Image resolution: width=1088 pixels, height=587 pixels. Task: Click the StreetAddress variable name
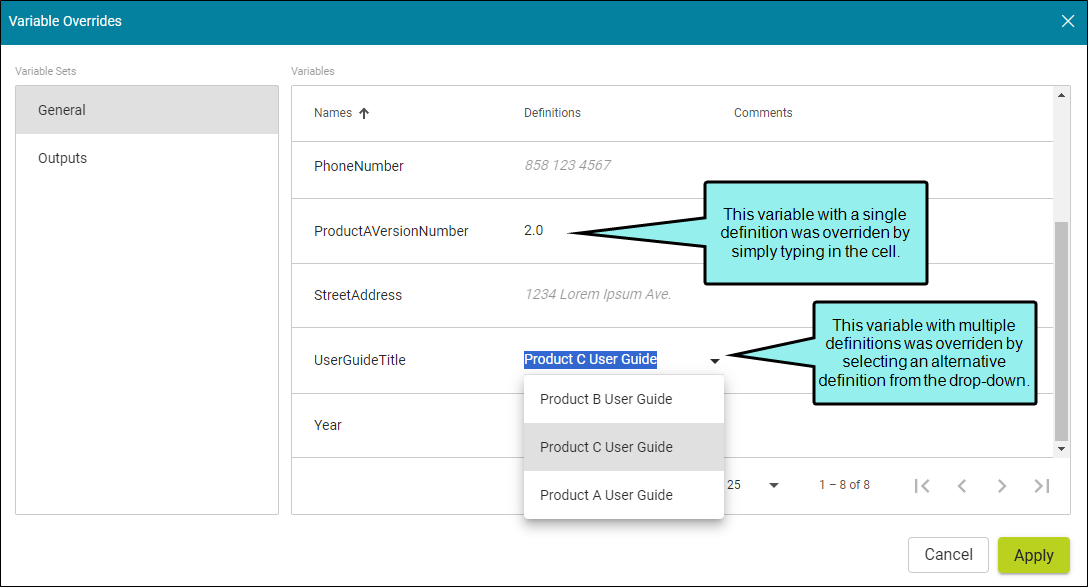(357, 295)
